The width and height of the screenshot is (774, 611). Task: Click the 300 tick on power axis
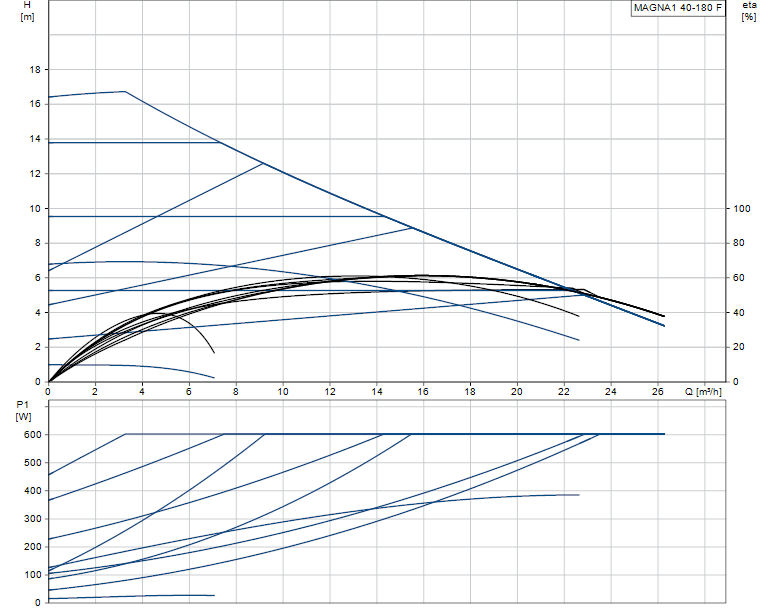(31, 518)
